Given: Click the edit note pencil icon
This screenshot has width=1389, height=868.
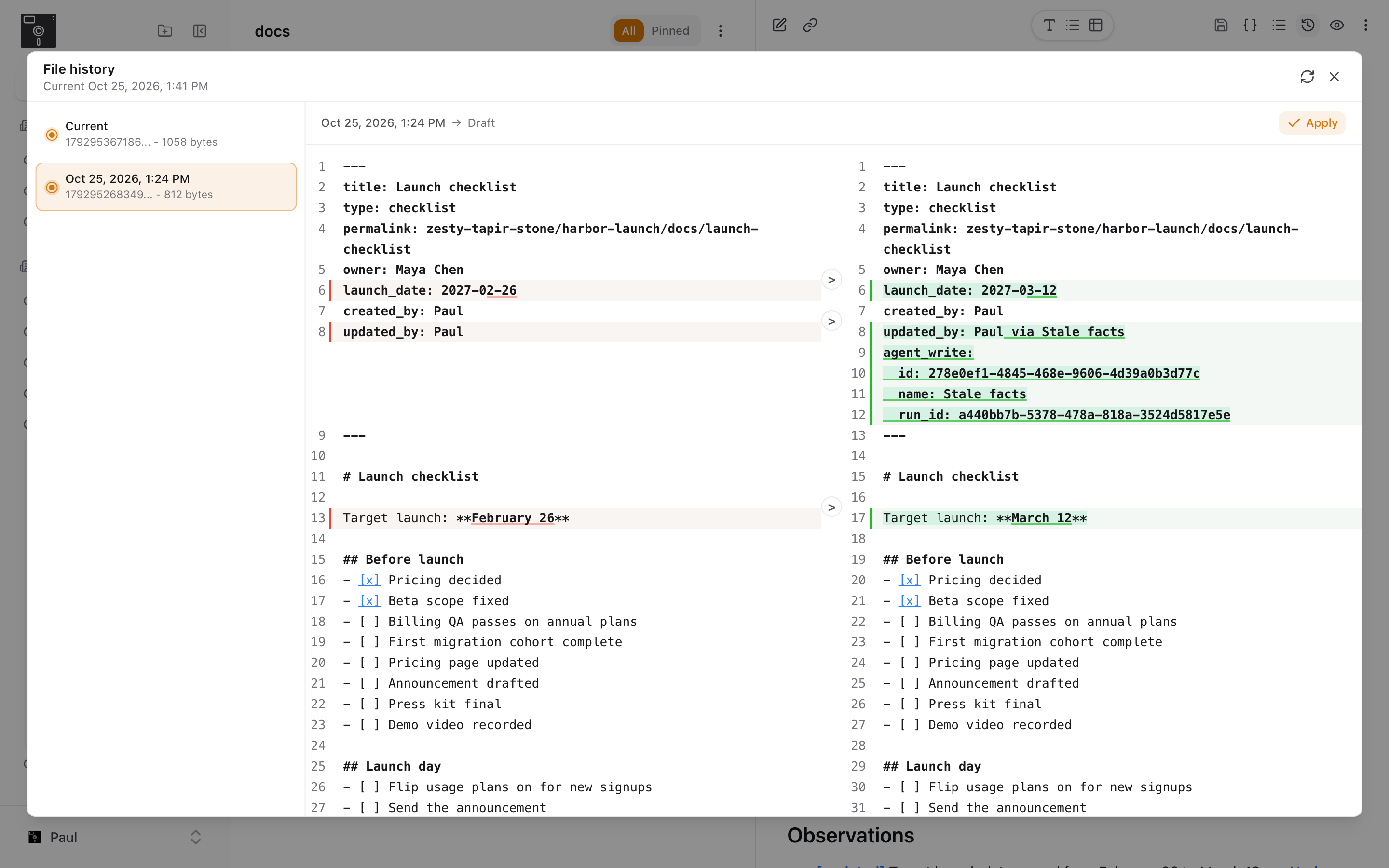Looking at the screenshot, I should click(x=779, y=25).
